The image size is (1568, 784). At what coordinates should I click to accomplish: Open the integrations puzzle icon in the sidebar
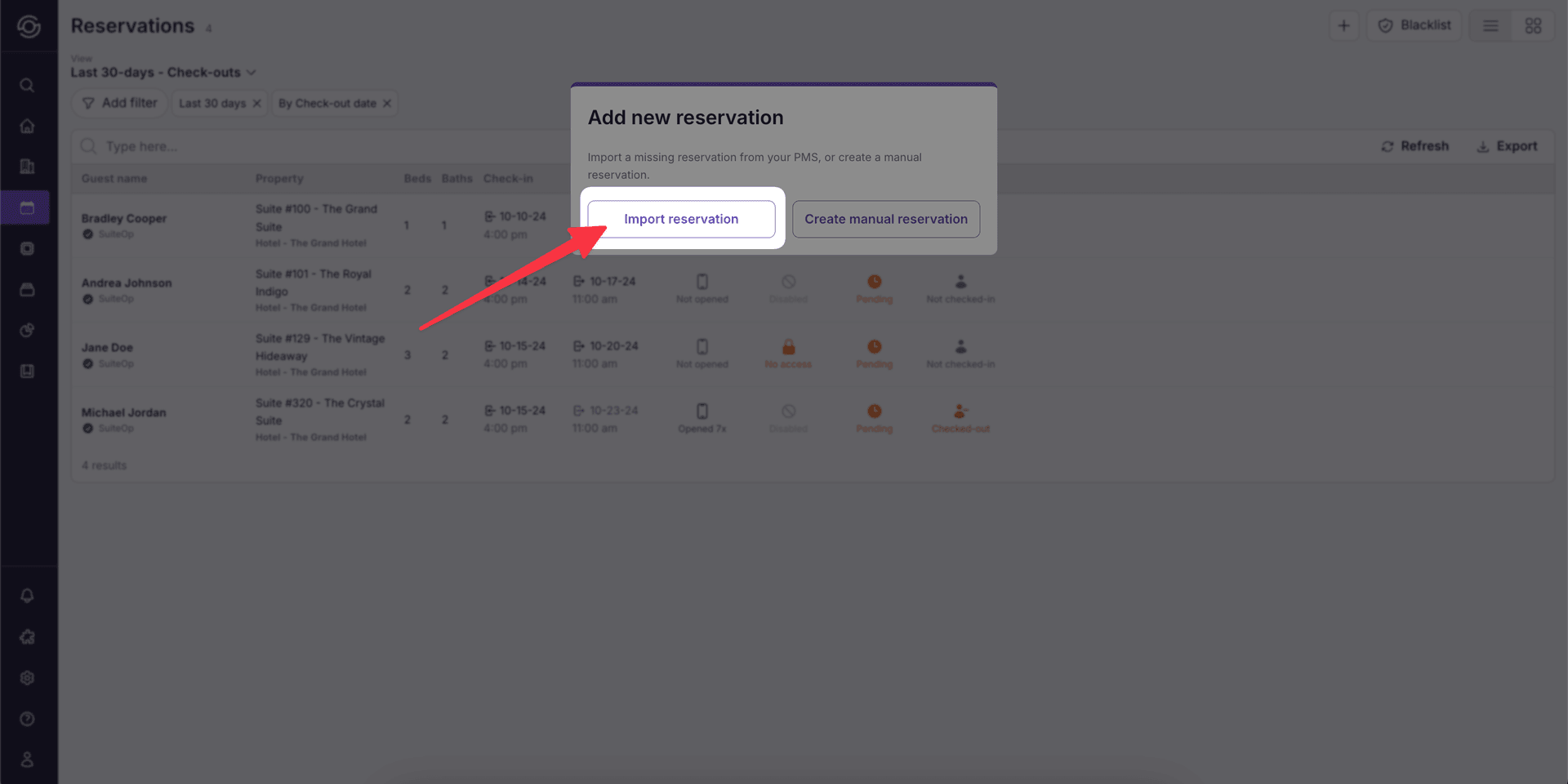28,636
